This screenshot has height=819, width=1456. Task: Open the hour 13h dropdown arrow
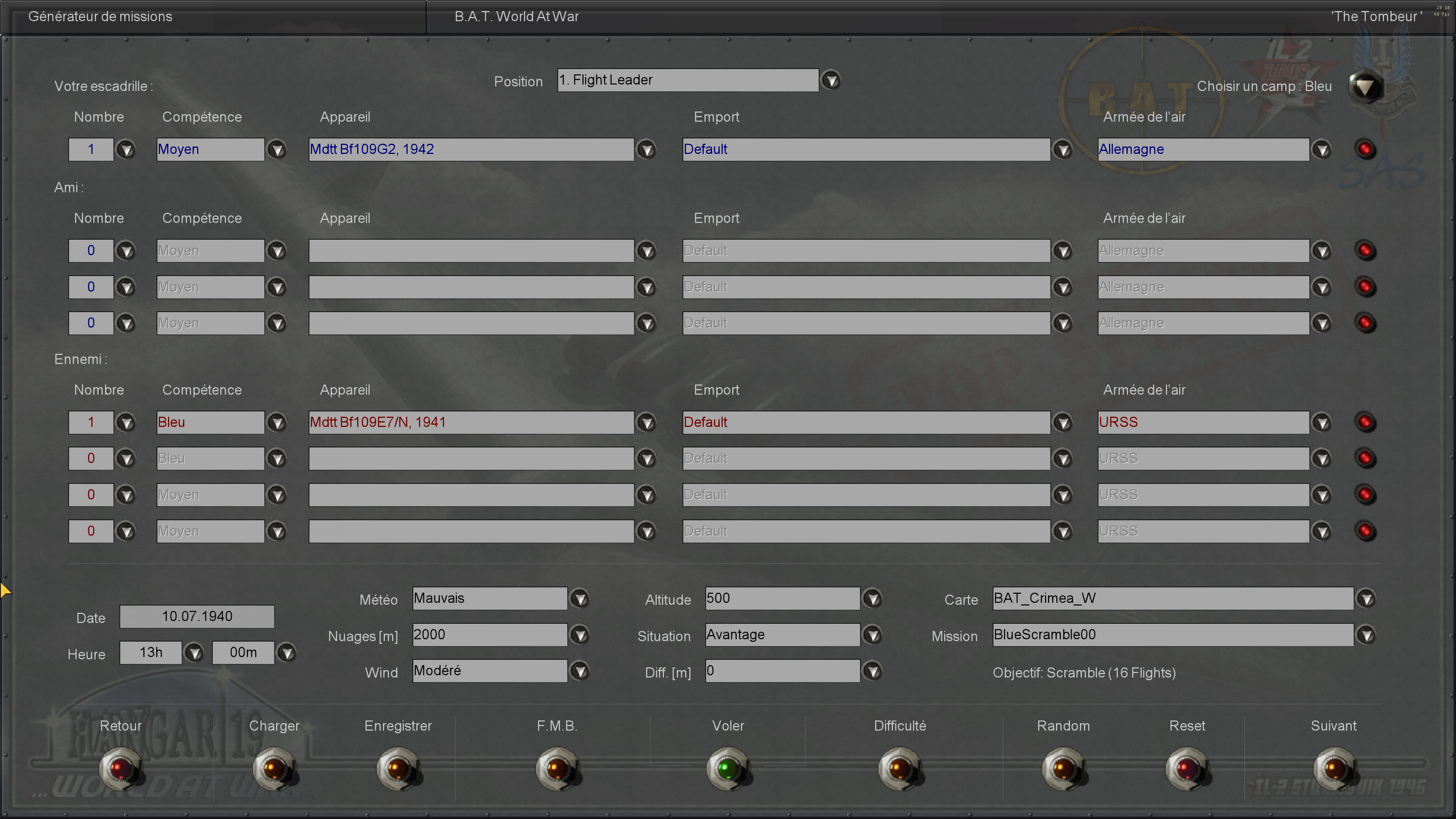click(195, 653)
